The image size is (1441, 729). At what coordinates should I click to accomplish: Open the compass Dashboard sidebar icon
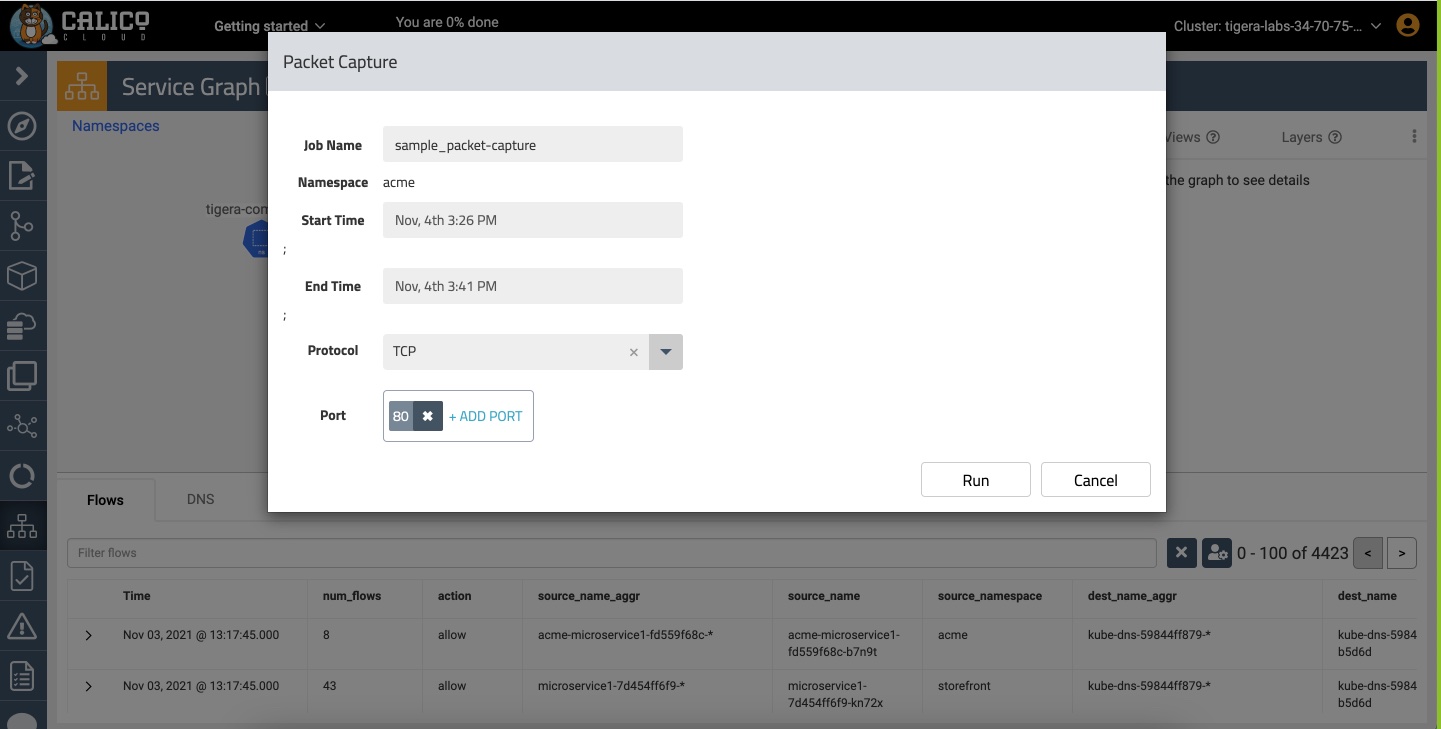point(22,126)
